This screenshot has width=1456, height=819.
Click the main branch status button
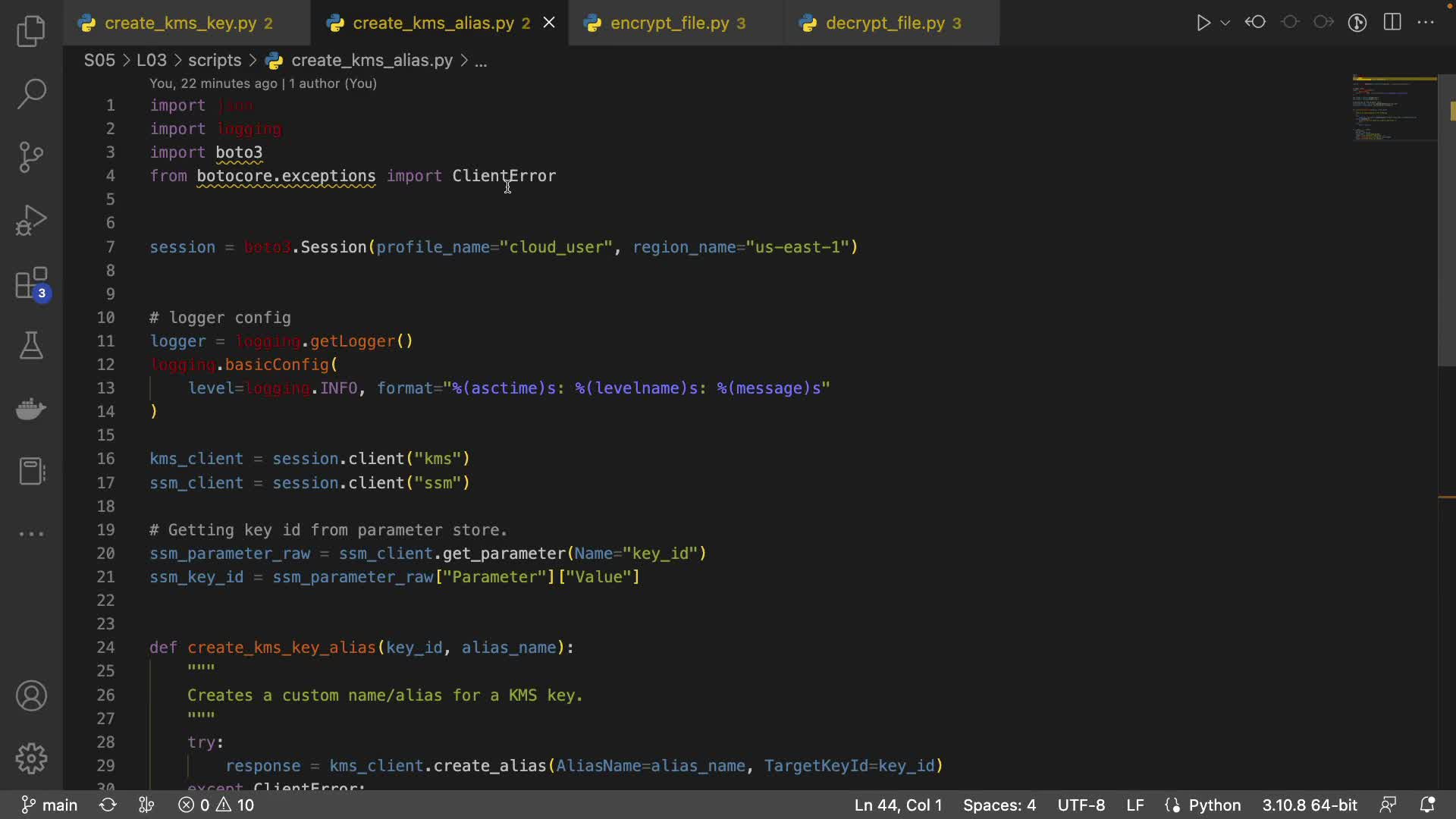pos(50,805)
